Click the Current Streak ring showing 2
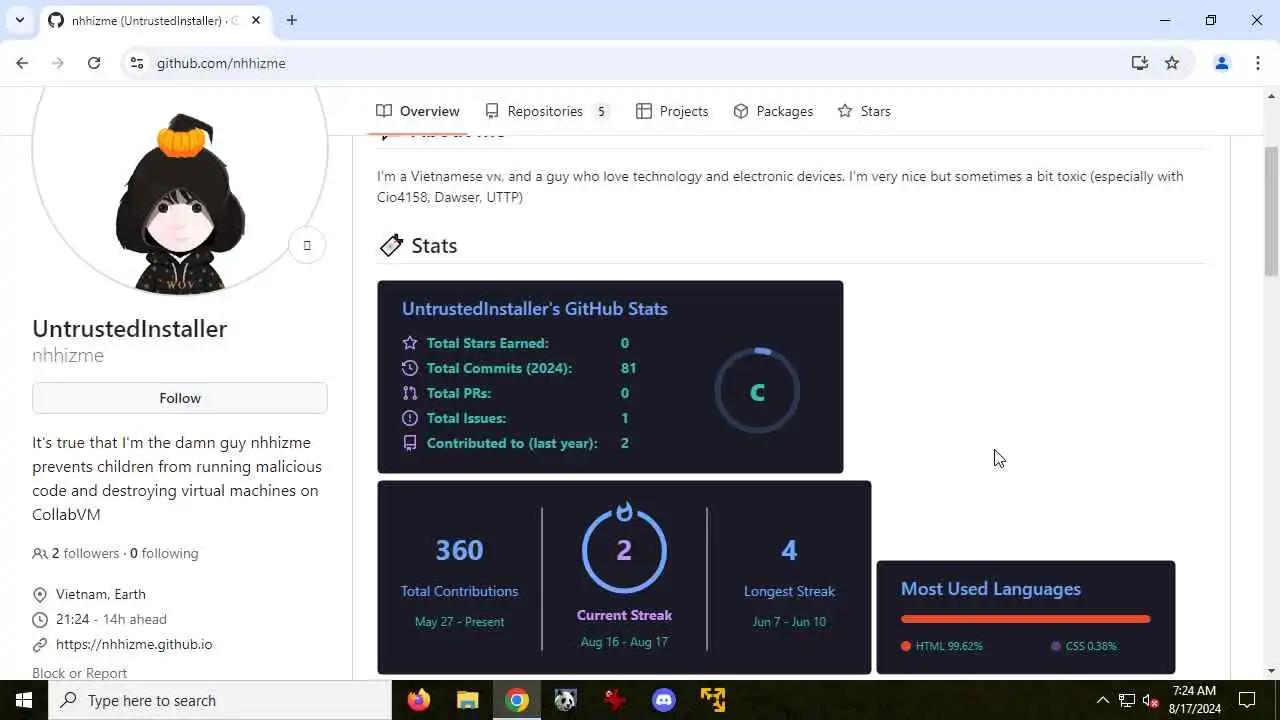Screen dimensions: 1280x720 624,550
